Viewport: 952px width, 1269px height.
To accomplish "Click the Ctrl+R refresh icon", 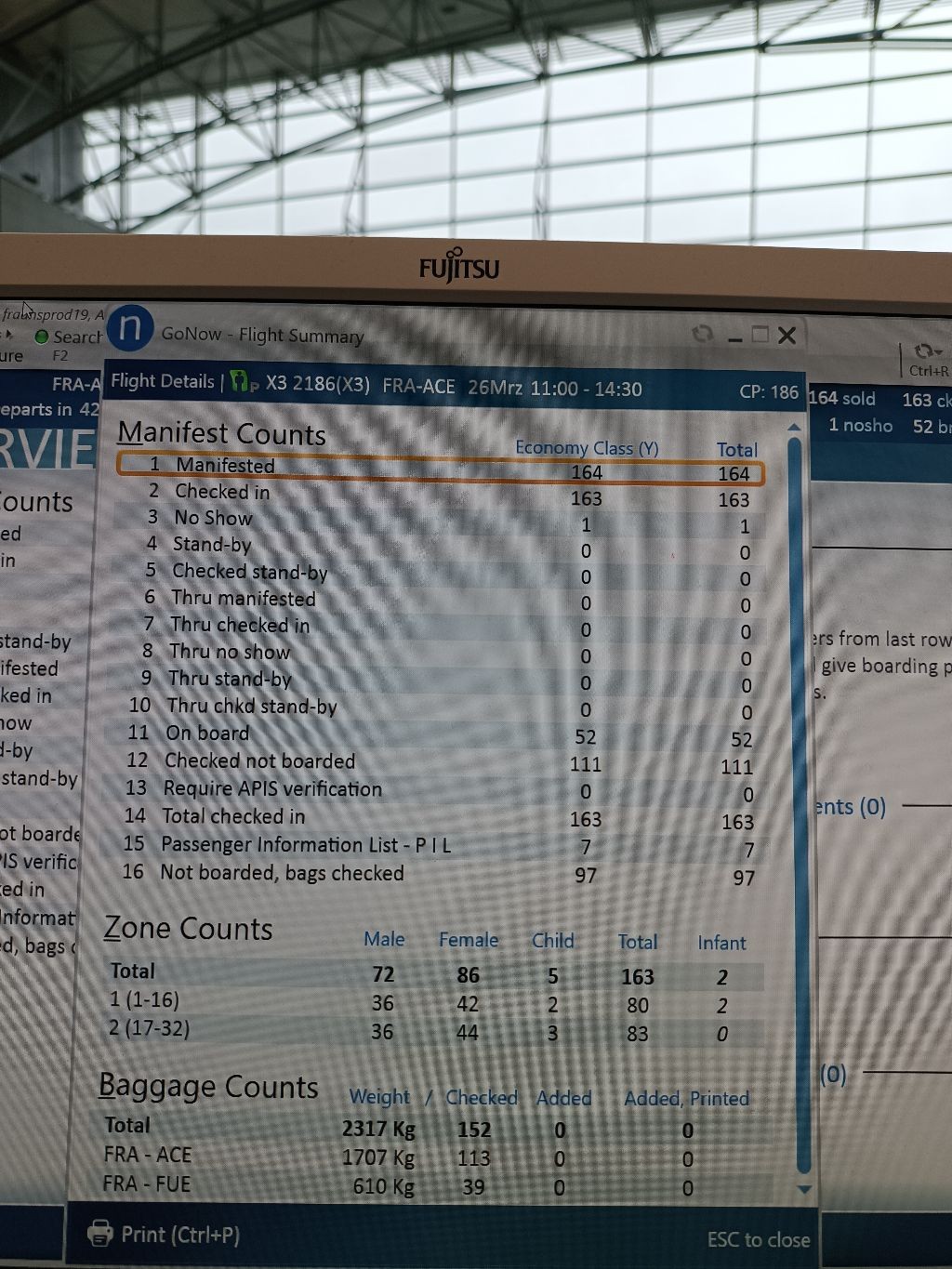I will click(927, 351).
